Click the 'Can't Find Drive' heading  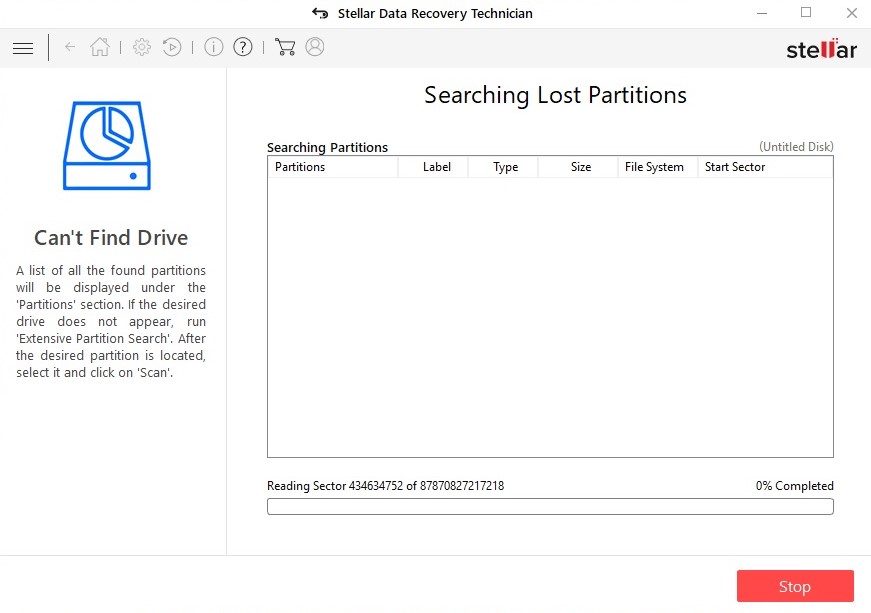pos(111,238)
